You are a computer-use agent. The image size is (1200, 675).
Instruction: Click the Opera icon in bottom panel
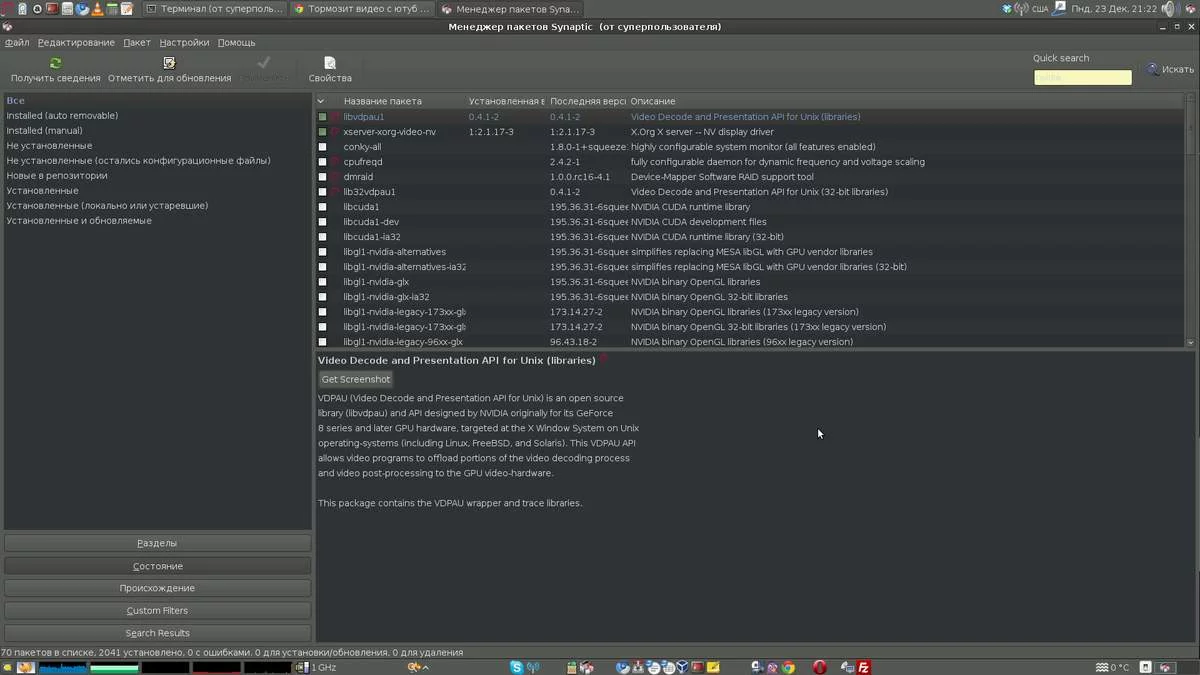click(x=819, y=667)
